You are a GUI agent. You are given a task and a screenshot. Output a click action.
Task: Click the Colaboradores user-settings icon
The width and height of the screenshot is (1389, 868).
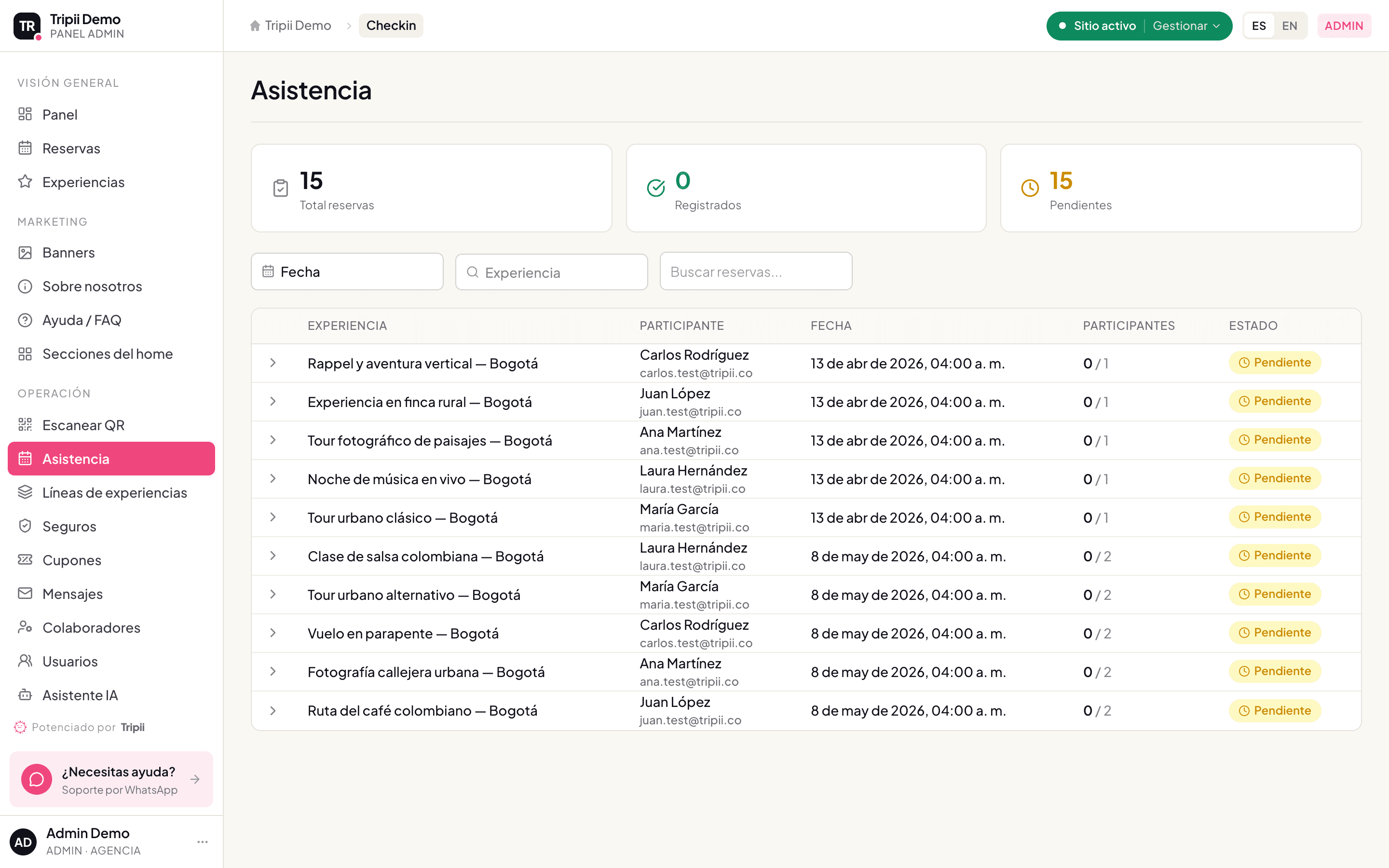pyautogui.click(x=25, y=627)
